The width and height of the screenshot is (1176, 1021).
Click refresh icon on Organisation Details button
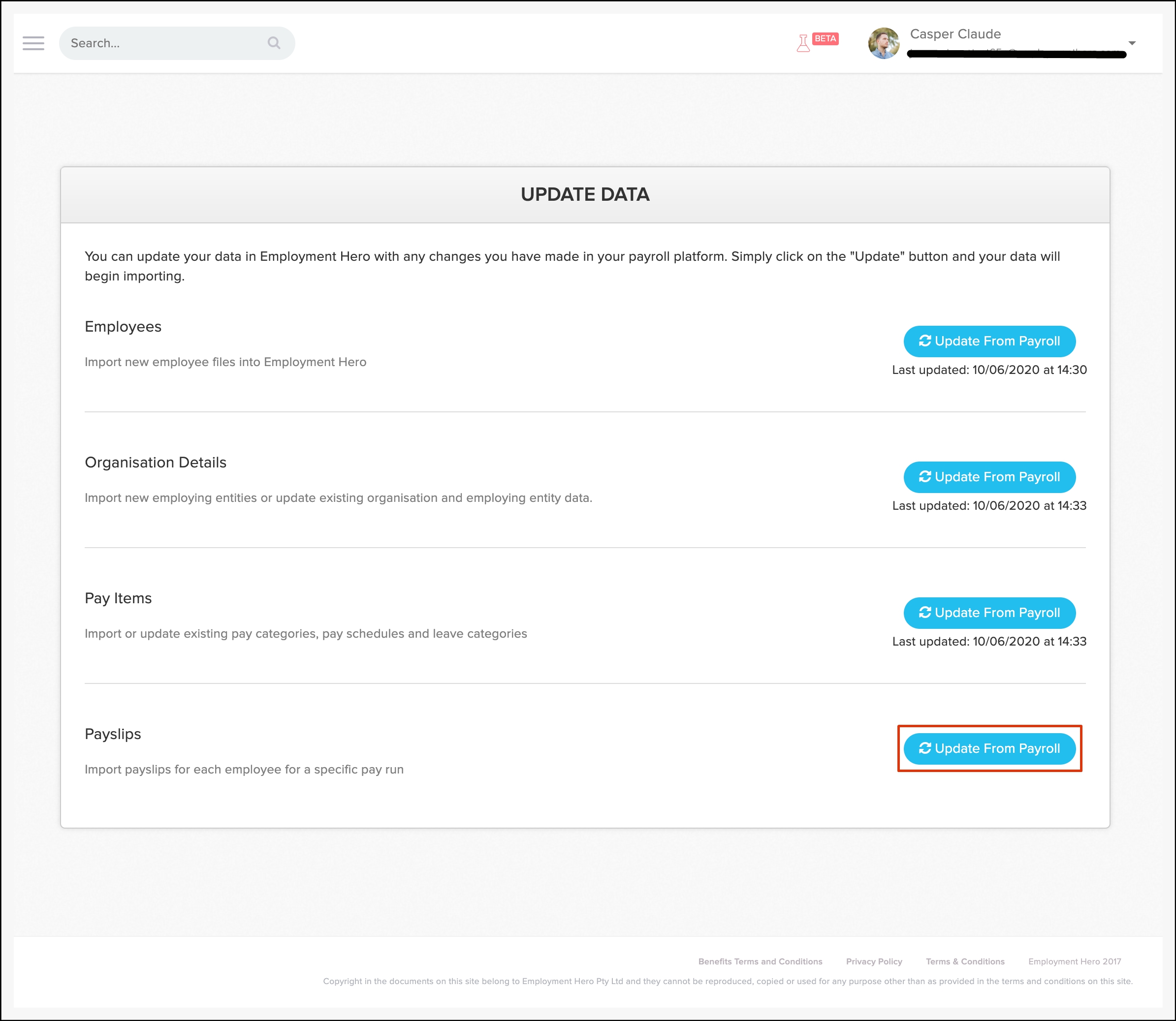coord(924,476)
